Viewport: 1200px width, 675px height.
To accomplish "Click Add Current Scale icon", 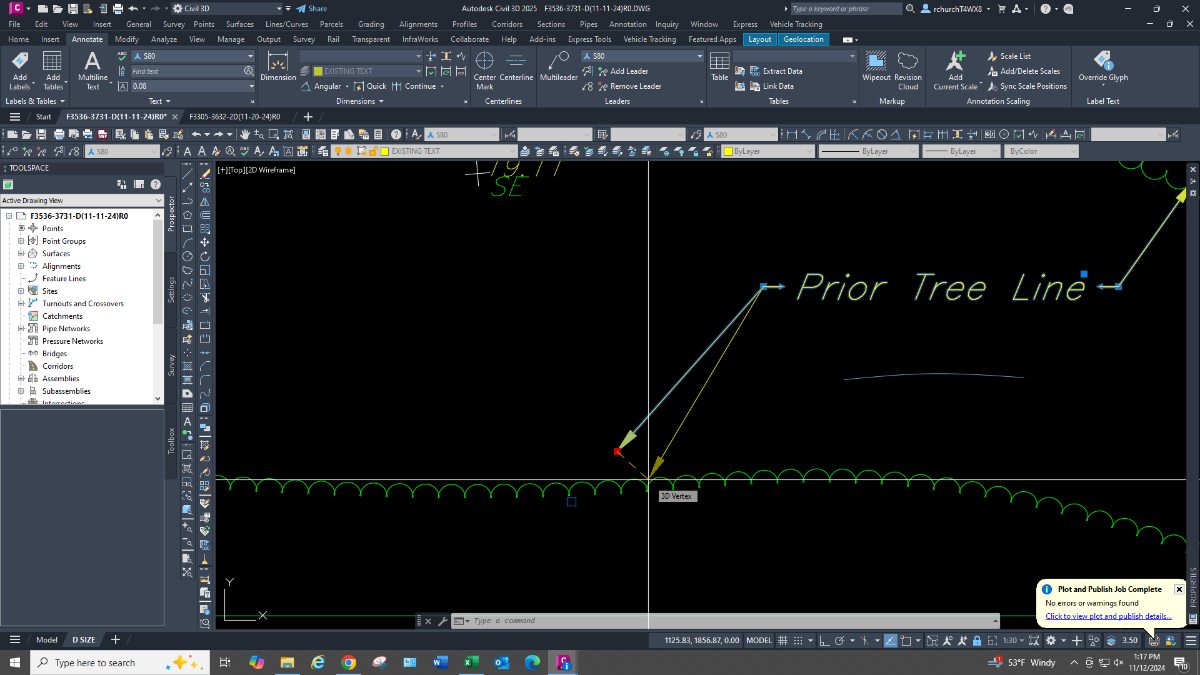I will pyautogui.click(x=956, y=70).
